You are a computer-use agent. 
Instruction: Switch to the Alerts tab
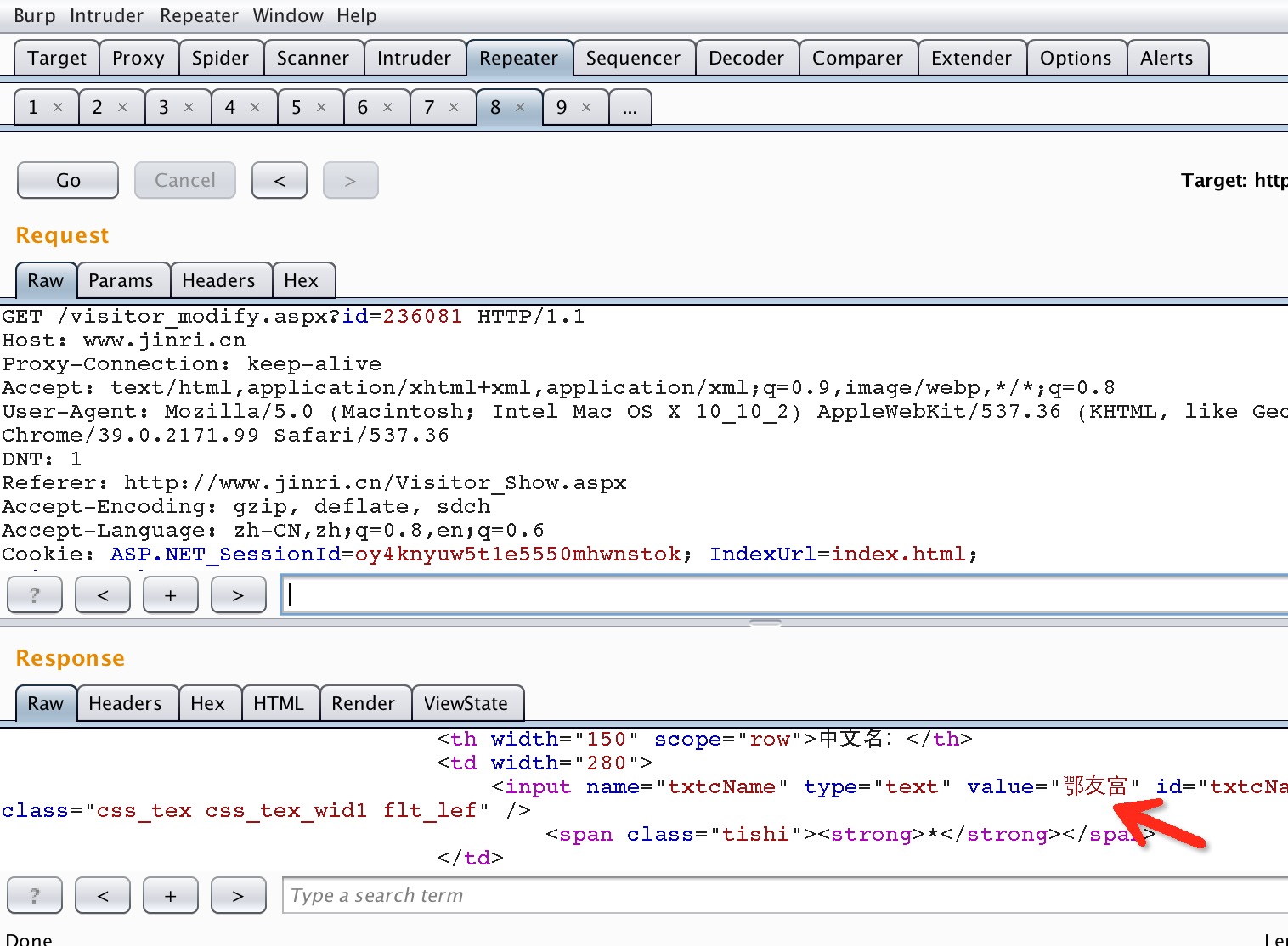(1167, 58)
